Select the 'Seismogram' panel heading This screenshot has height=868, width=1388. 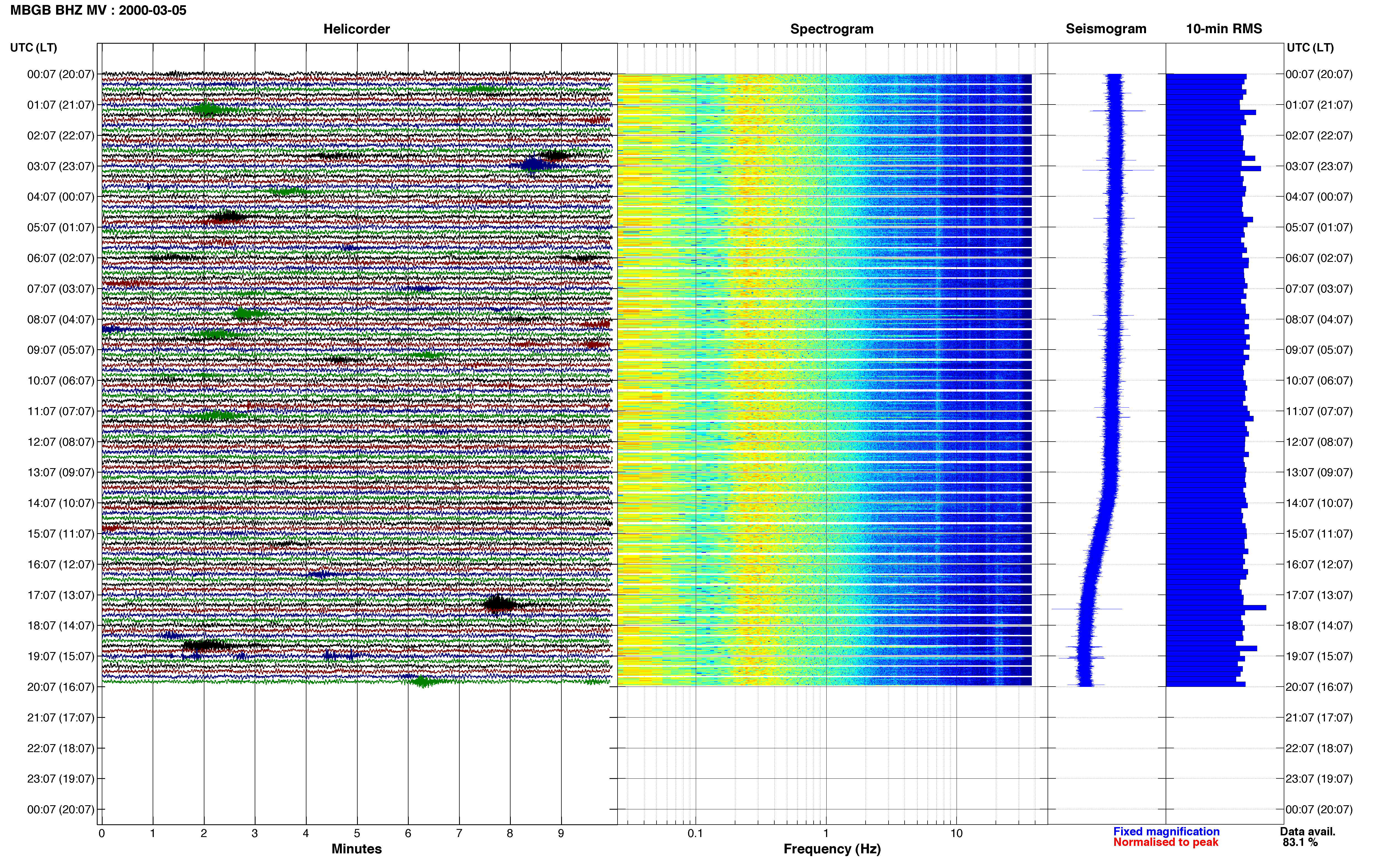1106,29
